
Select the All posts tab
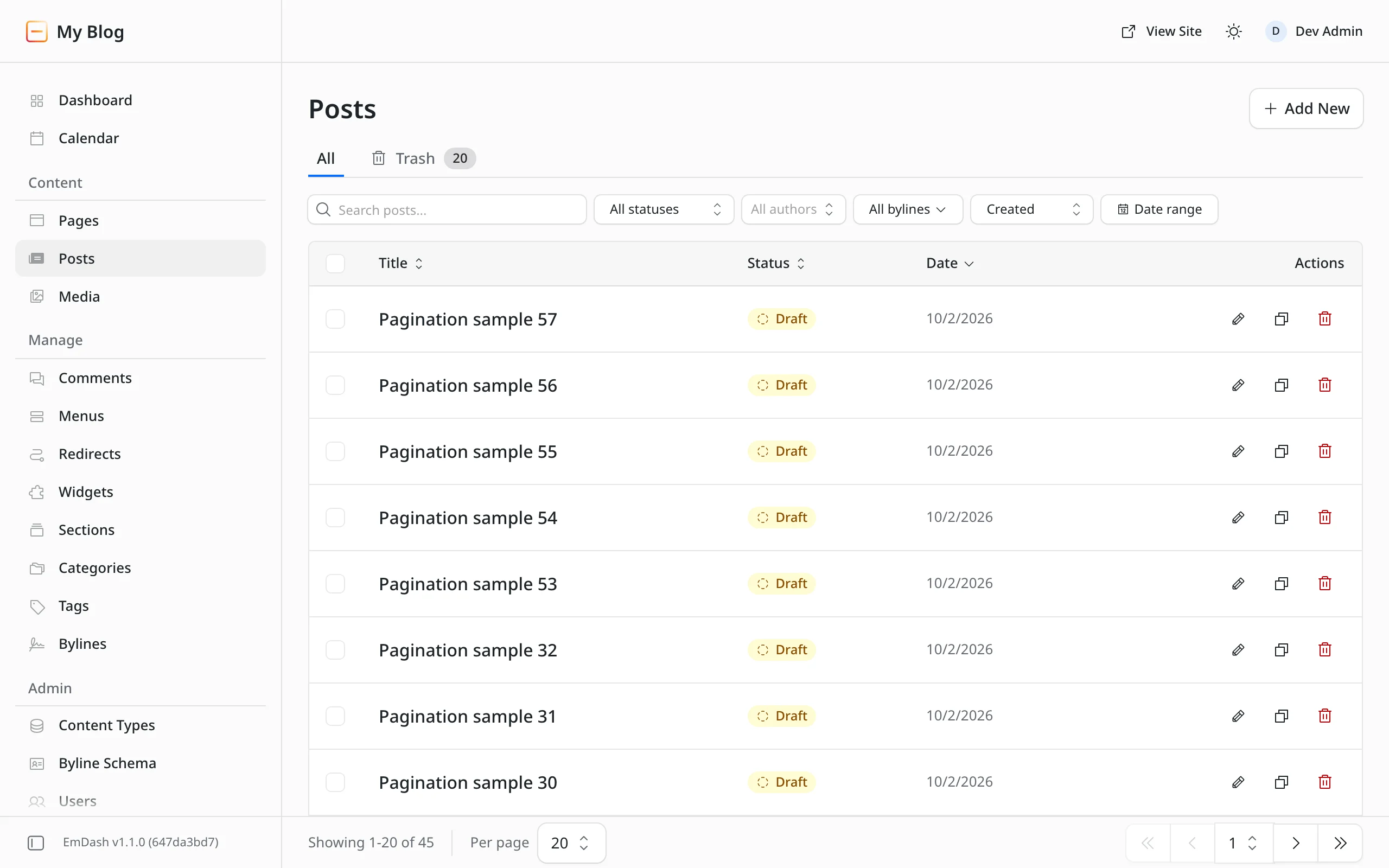pyautogui.click(x=326, y=158)
